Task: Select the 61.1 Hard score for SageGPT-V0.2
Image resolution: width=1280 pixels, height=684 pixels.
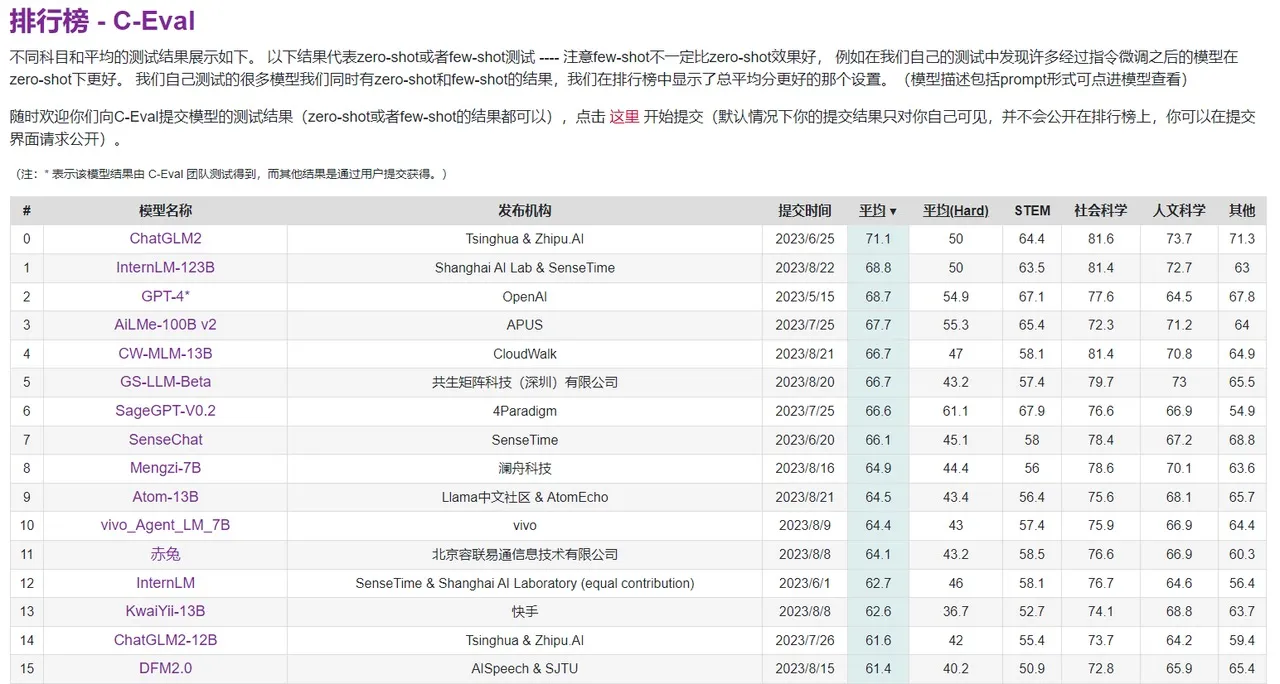Action: click(x=956, y=411)
